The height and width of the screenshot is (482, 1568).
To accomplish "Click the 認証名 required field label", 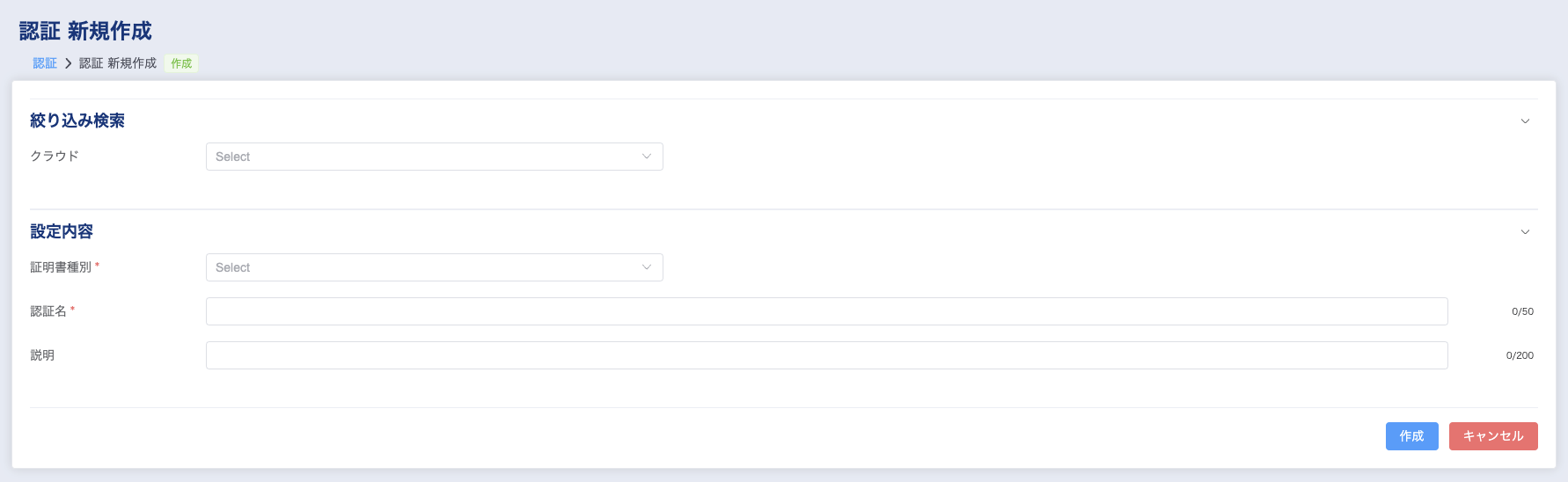I will pos(48,311).
